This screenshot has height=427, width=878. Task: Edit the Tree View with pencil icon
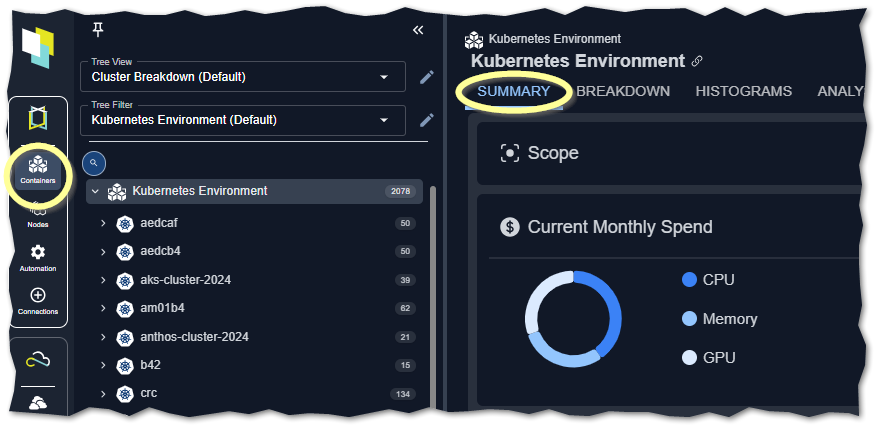click(427, 77)
